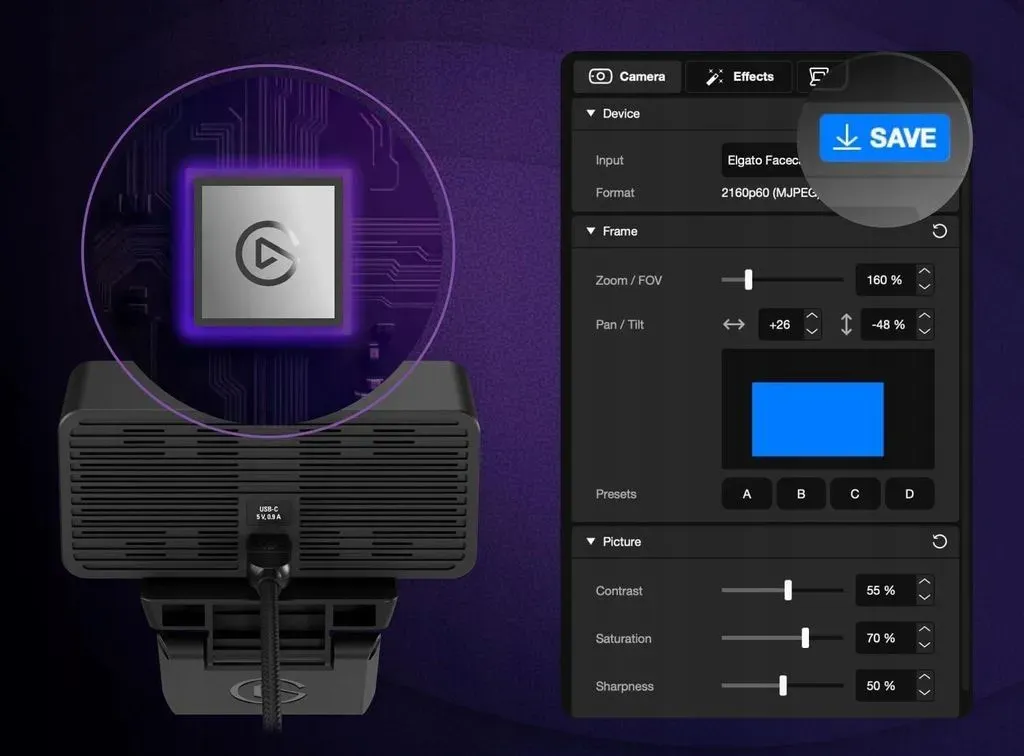Click the Sharpness 50 % value field
Screen dimensions: 1024x756
click(884, 686)
